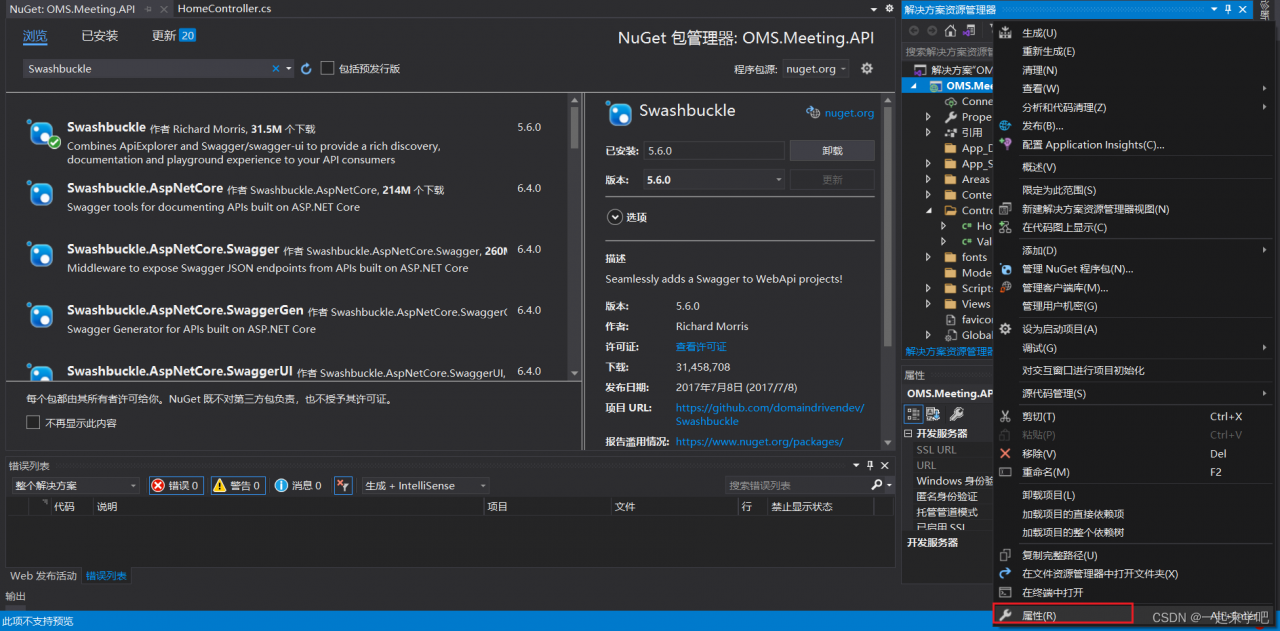Expand the fonts folder in Solution Explorer
Viewport: 1280px width, 631px height.
point(928,257)
